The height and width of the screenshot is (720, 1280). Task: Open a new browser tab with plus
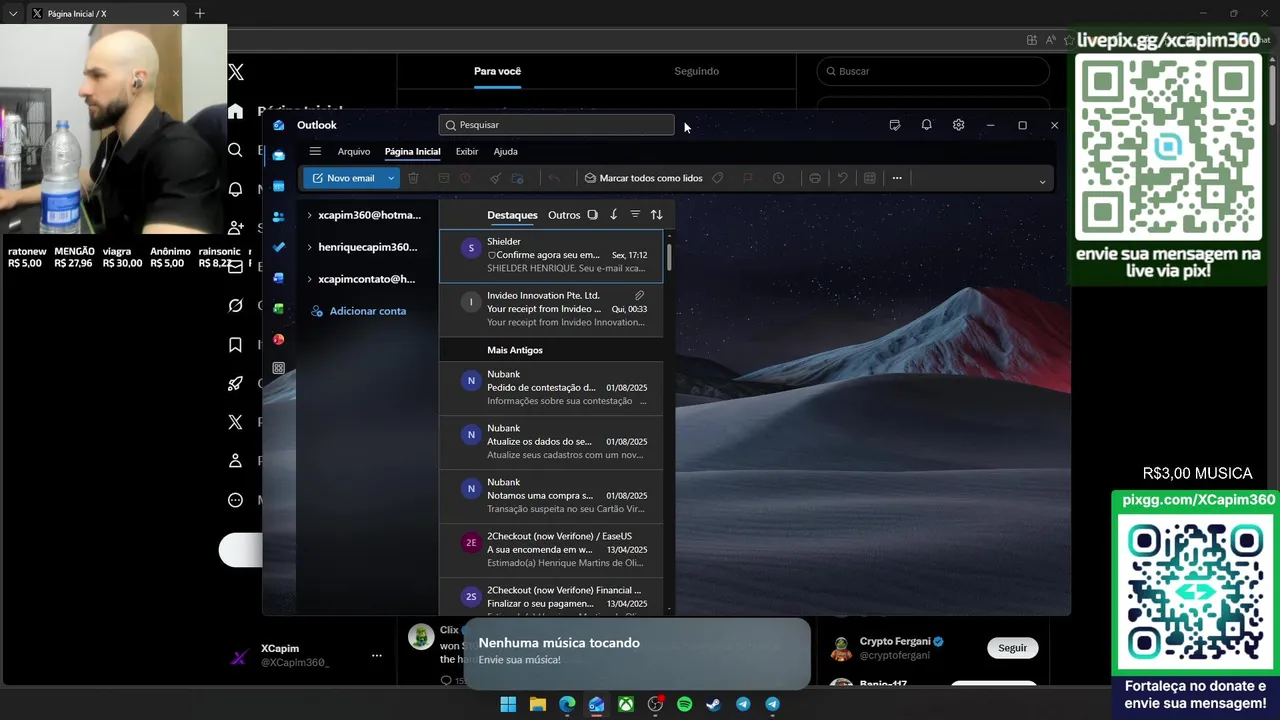[200, 13]
